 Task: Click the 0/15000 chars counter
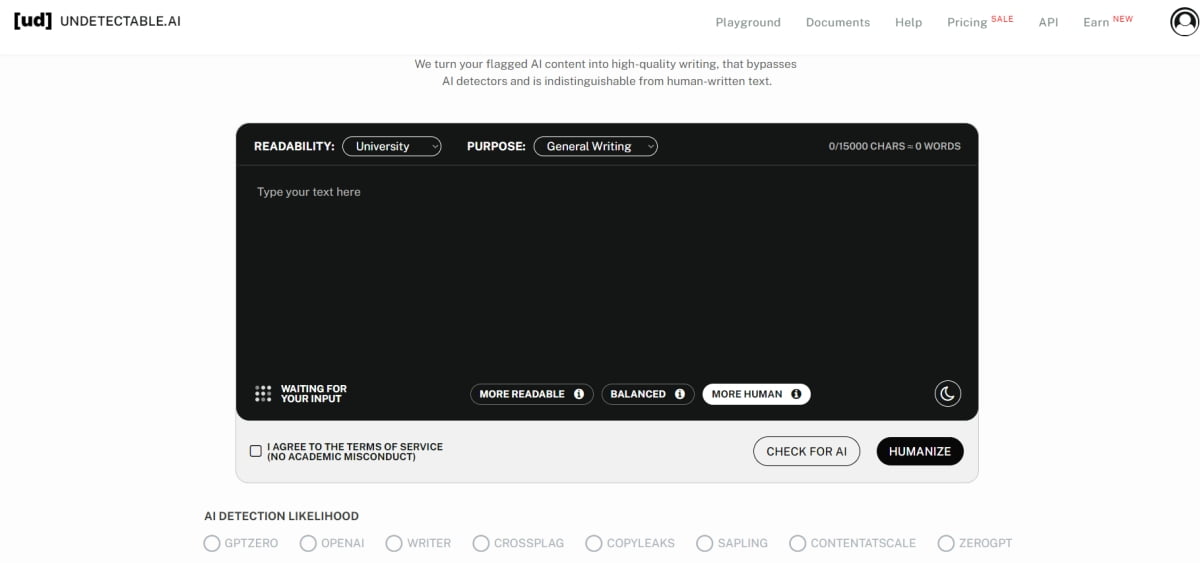point(894,146)
